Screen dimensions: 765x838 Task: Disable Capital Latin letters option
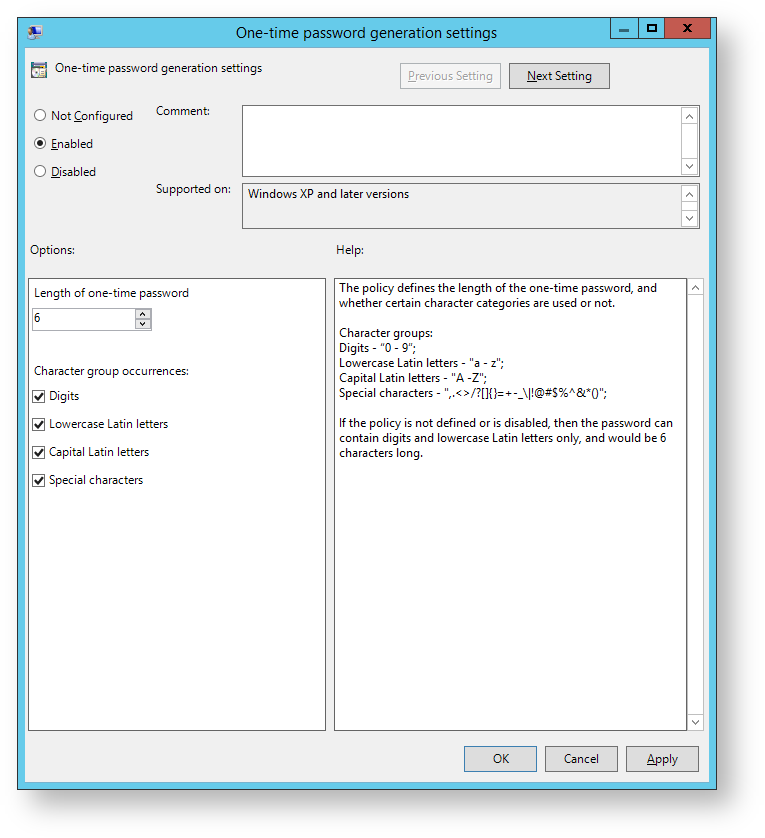[x=39, y=453]
